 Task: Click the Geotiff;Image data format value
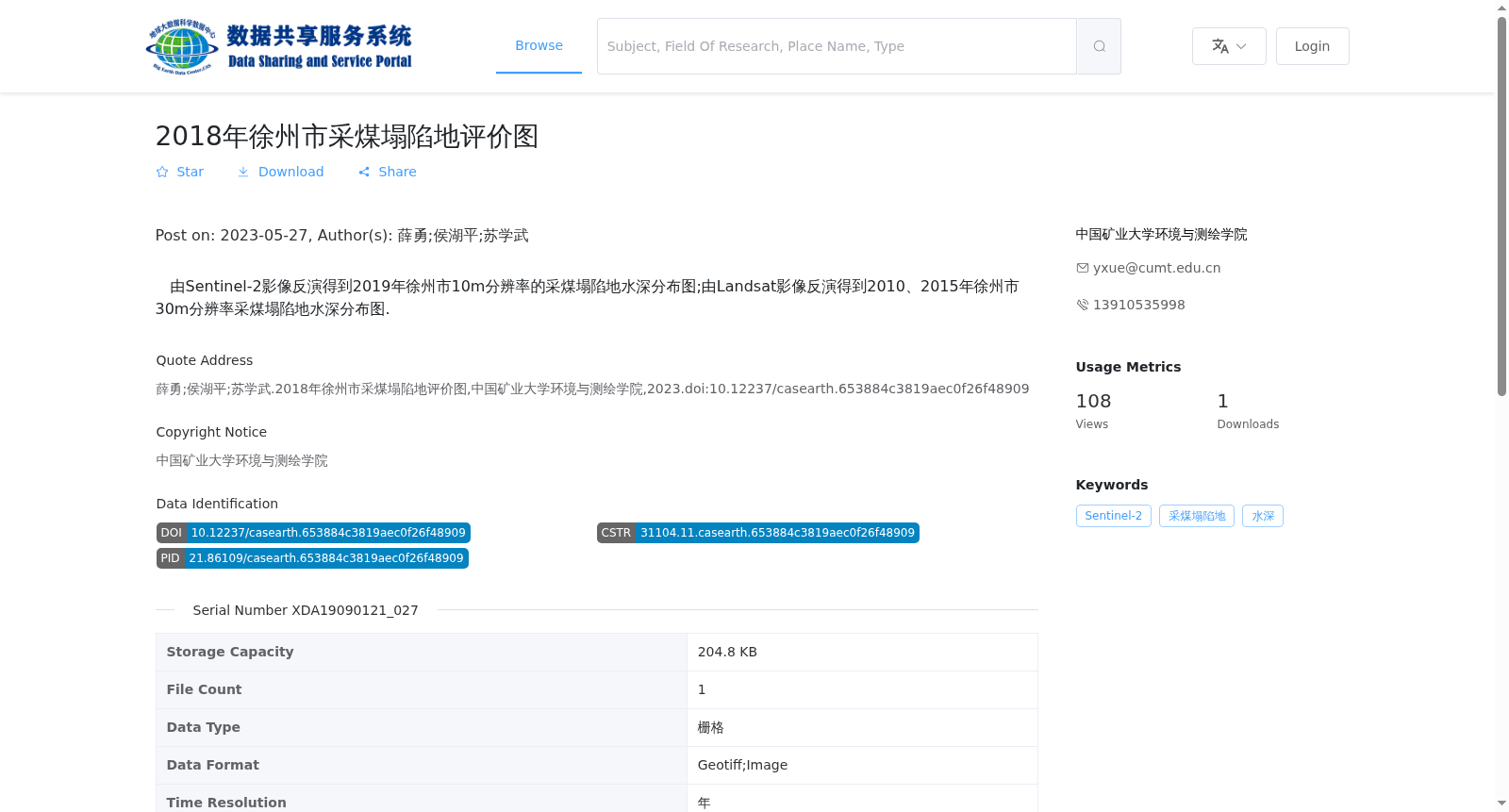coord(742,765)
